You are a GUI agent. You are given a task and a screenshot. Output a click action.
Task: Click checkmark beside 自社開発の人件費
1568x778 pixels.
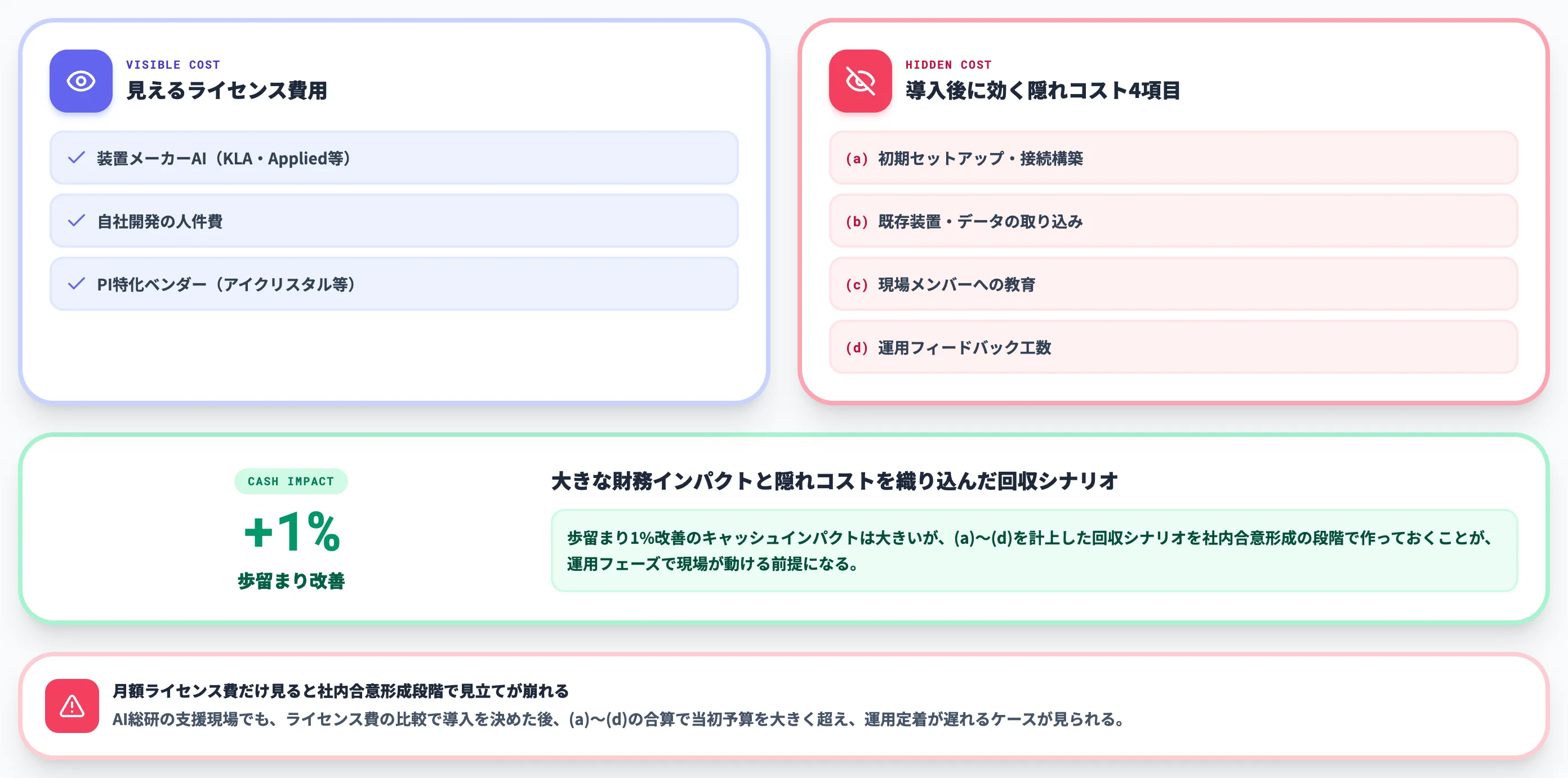[x=77, y=221]
